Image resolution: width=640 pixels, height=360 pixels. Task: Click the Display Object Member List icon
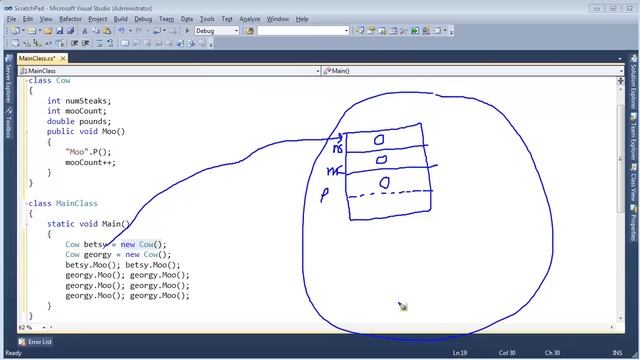pos(15,43)
